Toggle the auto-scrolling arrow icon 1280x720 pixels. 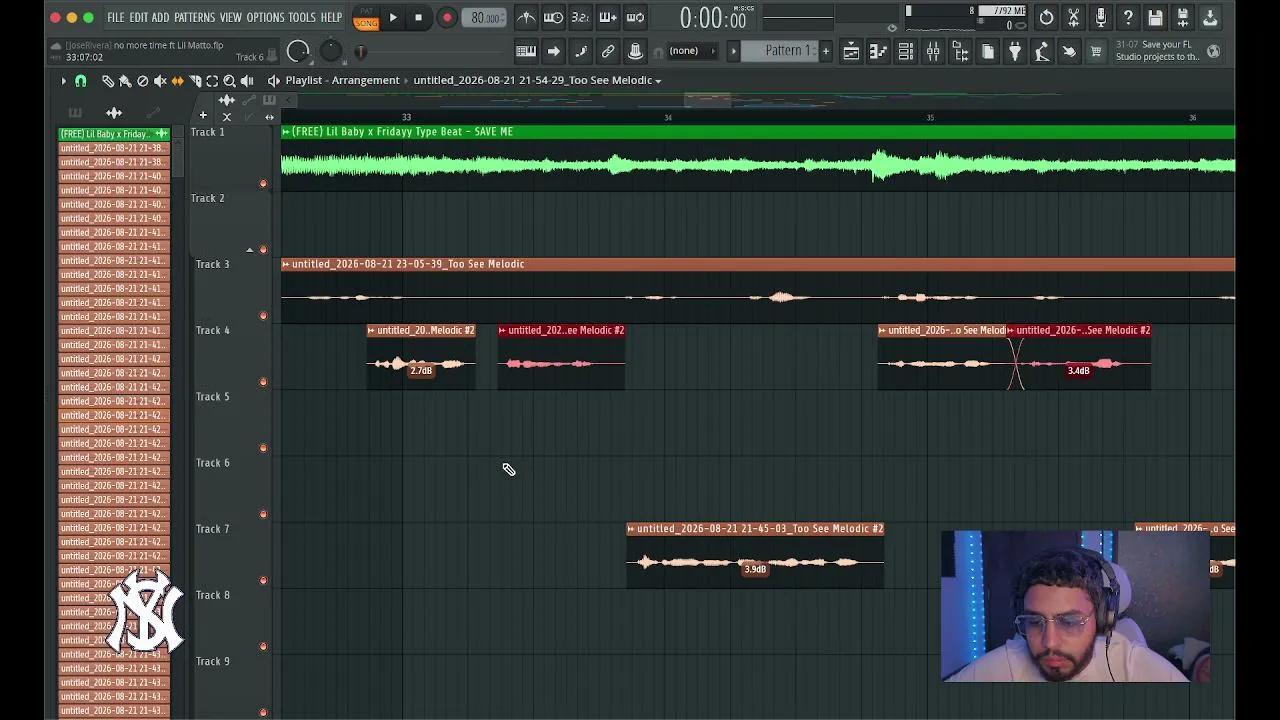[x=553, y=51]
